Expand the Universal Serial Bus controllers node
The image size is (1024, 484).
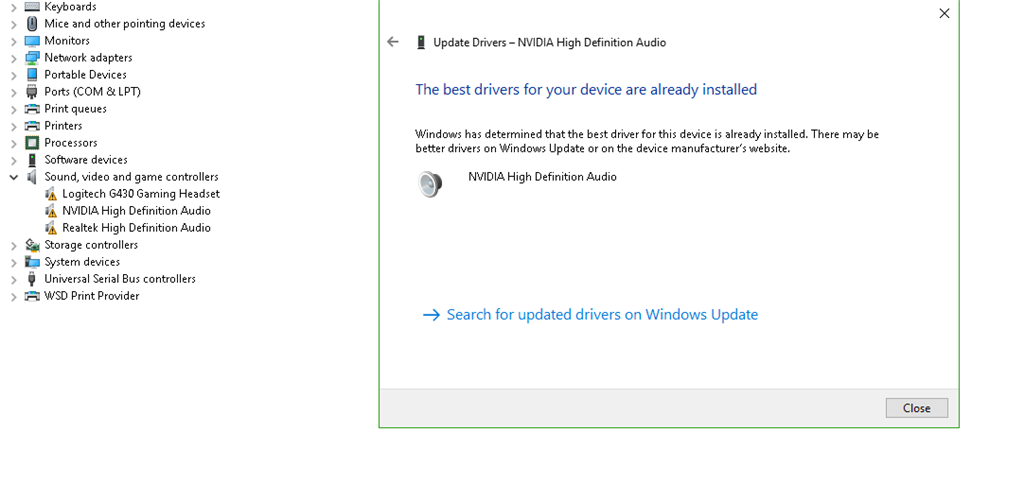tap(14, 280)
